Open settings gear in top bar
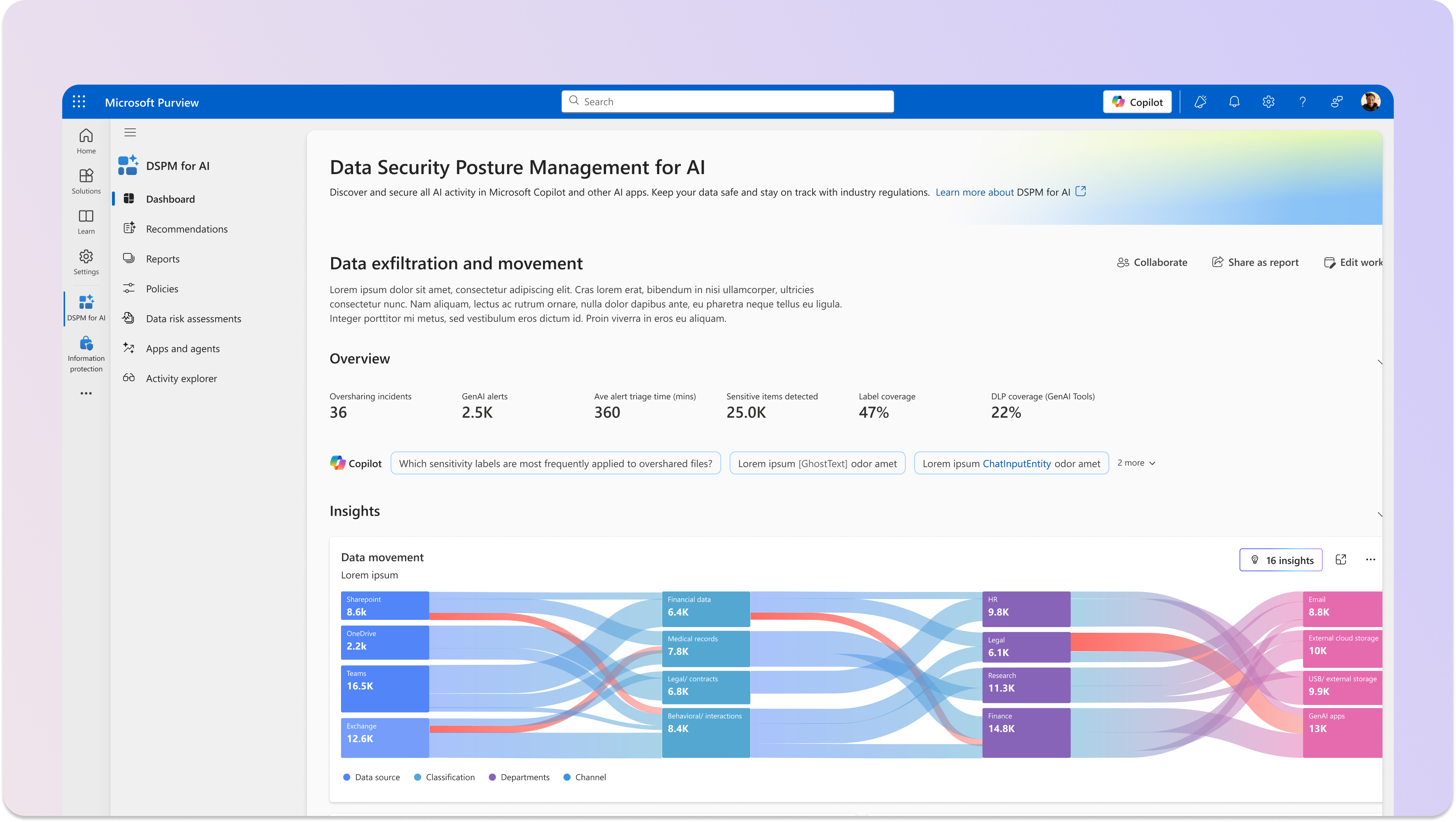 tap(1268, 102)
